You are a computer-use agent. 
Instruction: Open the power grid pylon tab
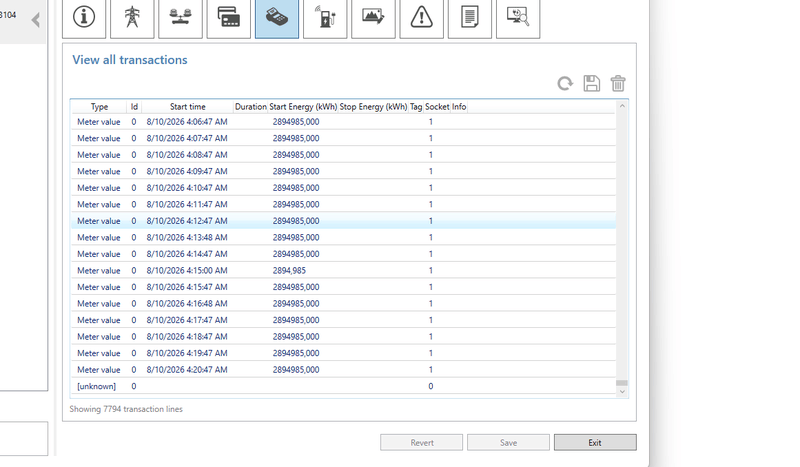pos(132,18)
